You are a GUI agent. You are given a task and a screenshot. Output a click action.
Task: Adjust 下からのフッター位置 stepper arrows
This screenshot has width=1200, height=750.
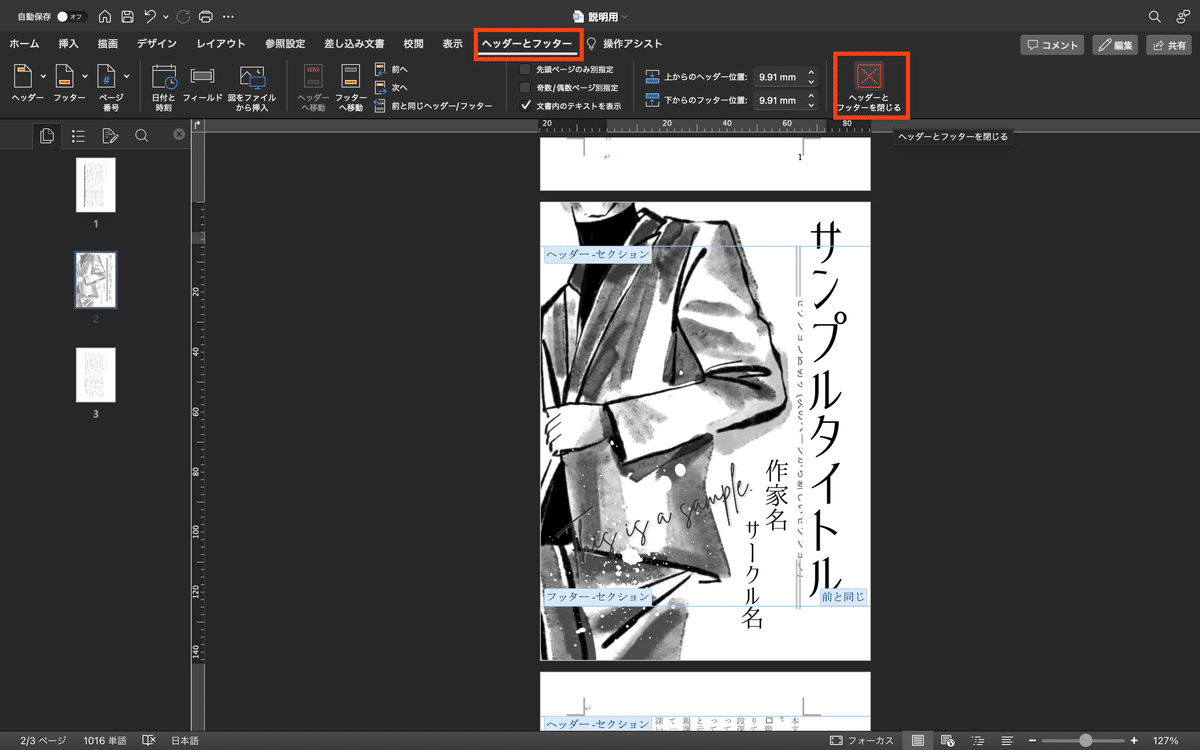coord(811,100)
